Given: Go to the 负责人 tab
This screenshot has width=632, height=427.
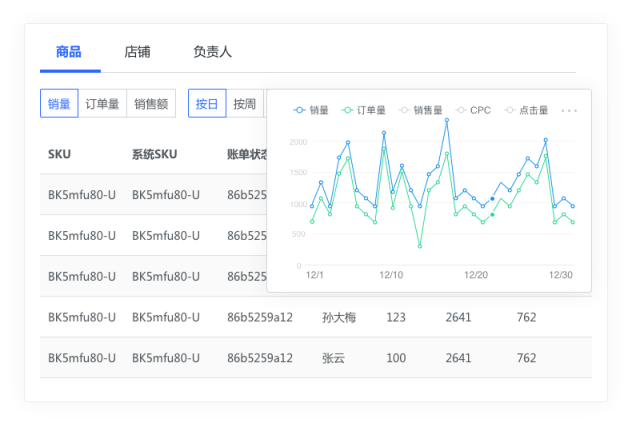Looking at the screenshot, I should [212, 52].
